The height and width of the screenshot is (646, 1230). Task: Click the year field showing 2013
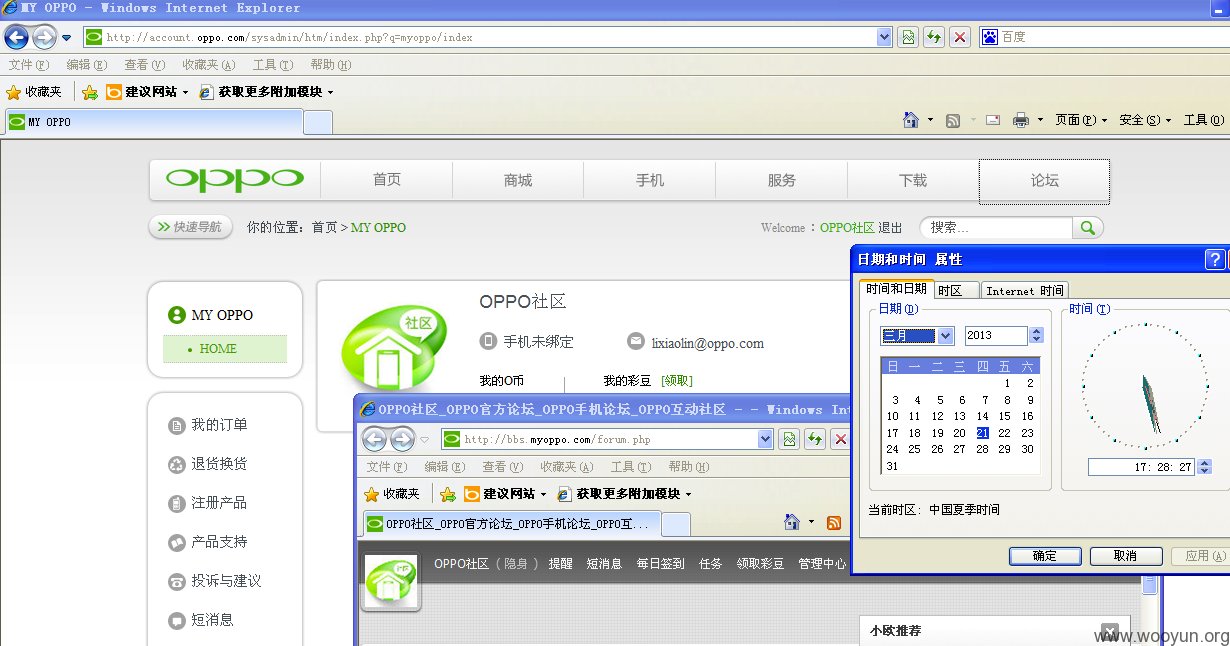(996, 336)
